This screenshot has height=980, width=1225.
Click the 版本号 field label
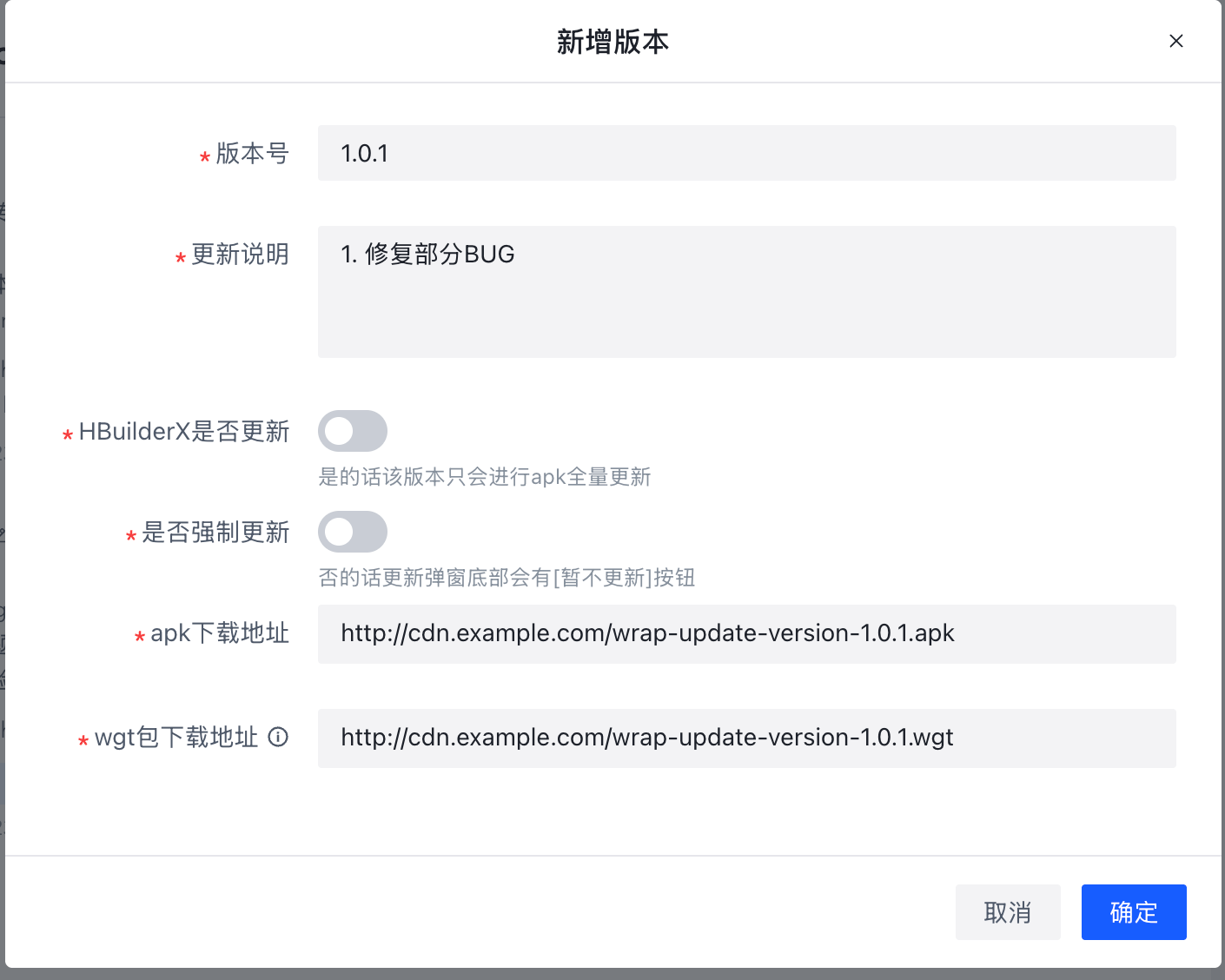(252, 154)
